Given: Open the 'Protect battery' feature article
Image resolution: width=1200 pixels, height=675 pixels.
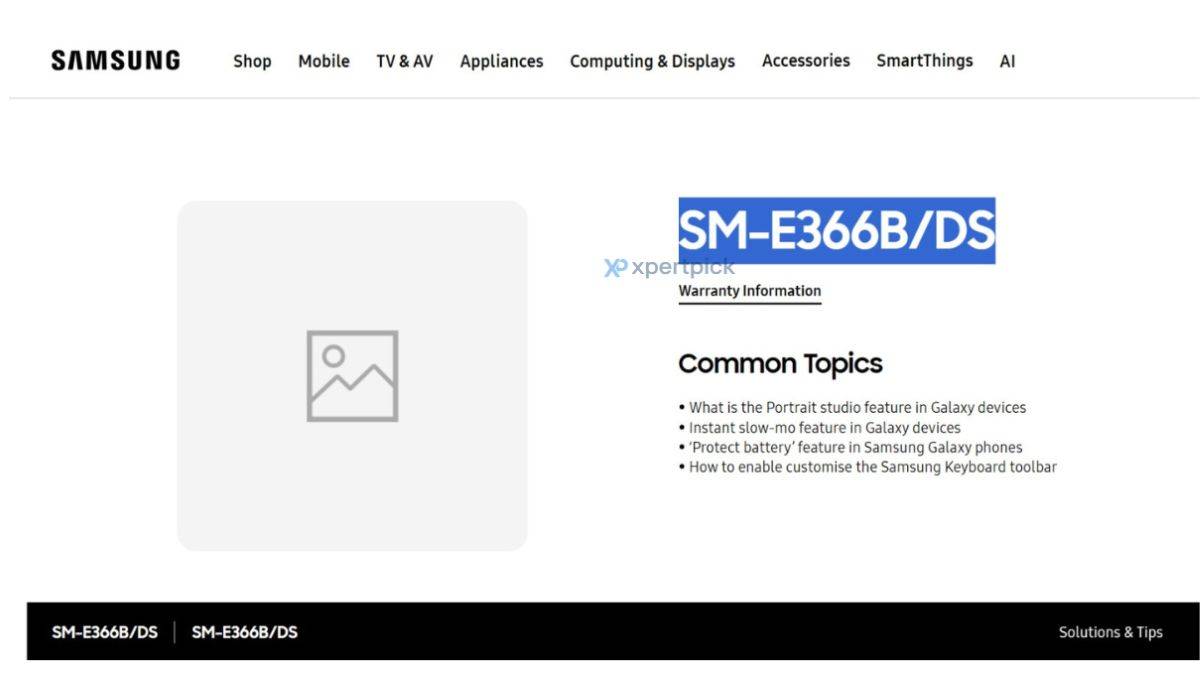Looking at the screenshot, I should (x=855, y=447).
